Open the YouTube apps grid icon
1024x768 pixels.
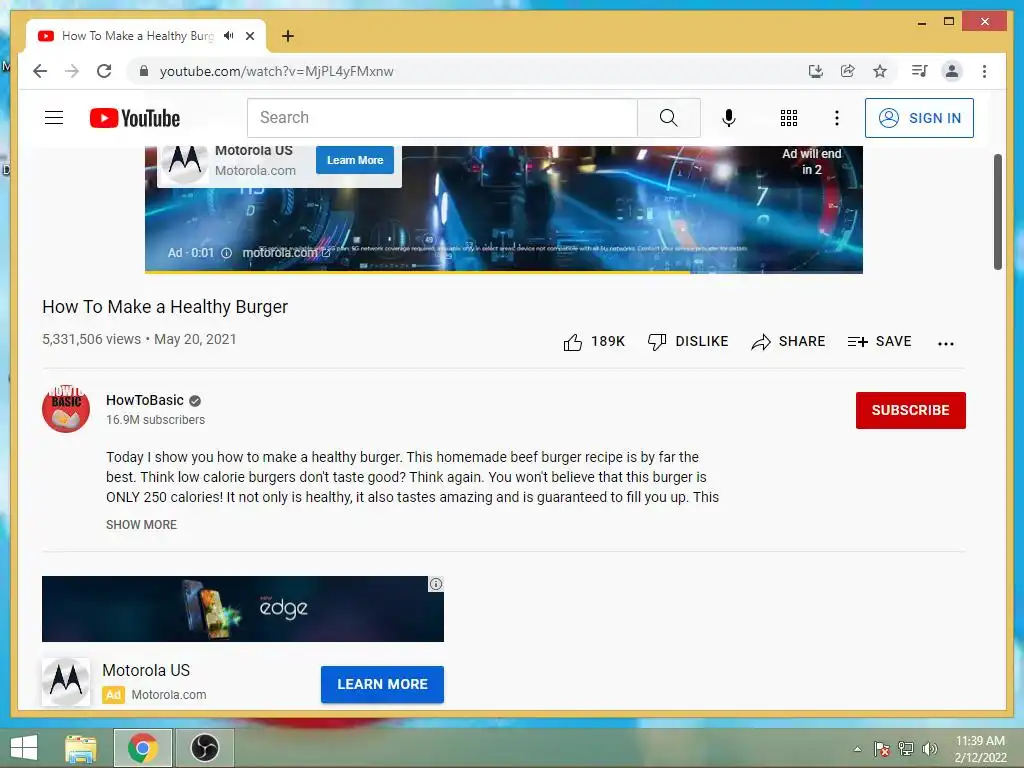coord(789,118)
